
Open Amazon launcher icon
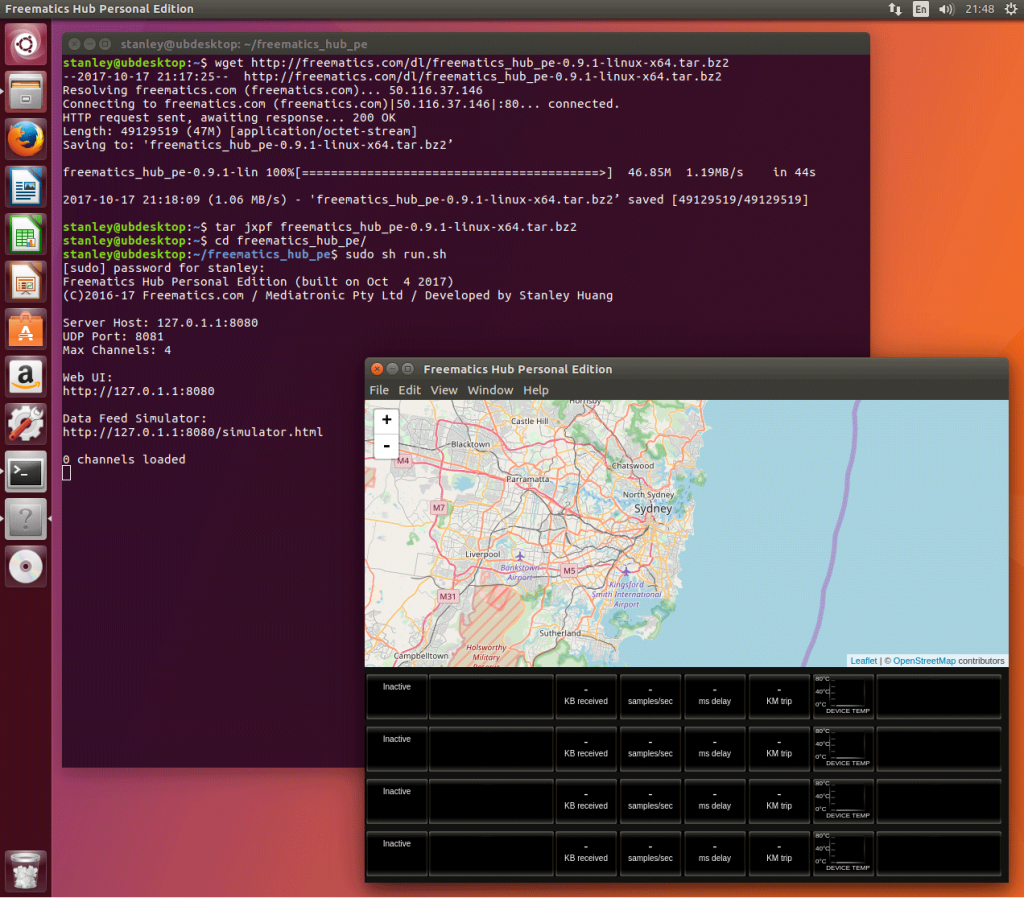(x=26, y=377)
